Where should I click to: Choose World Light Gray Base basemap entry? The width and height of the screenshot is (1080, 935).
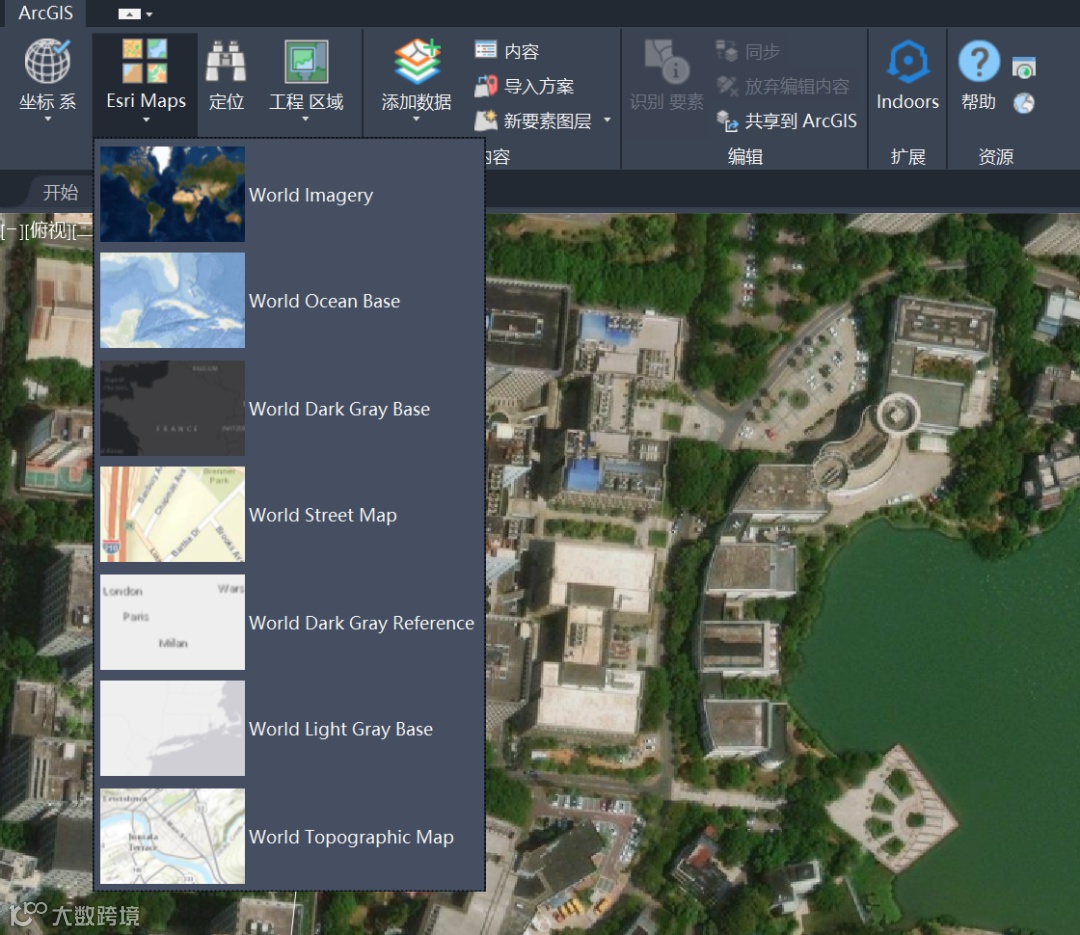coord(289,728)
